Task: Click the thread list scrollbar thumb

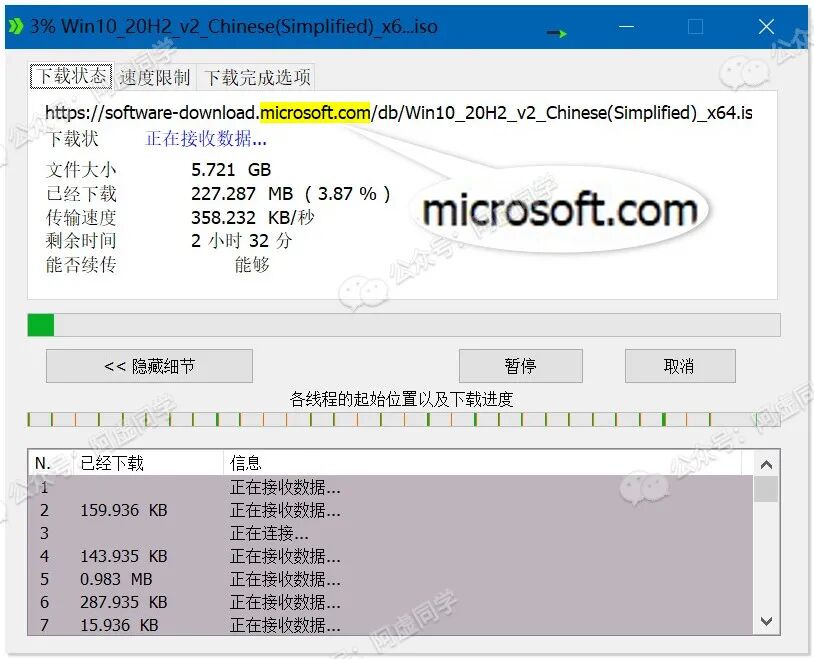Action: (x=766, y=489)
